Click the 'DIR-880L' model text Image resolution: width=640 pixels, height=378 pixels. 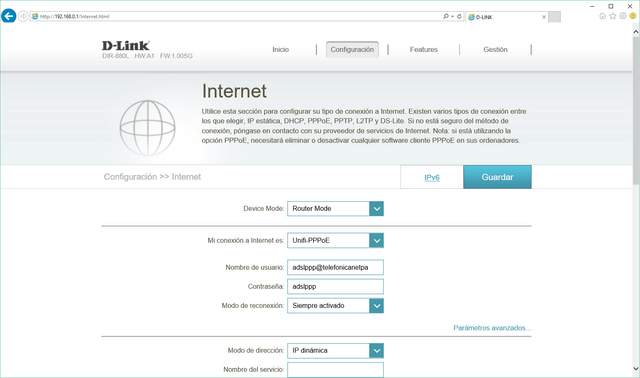(116, 56)
